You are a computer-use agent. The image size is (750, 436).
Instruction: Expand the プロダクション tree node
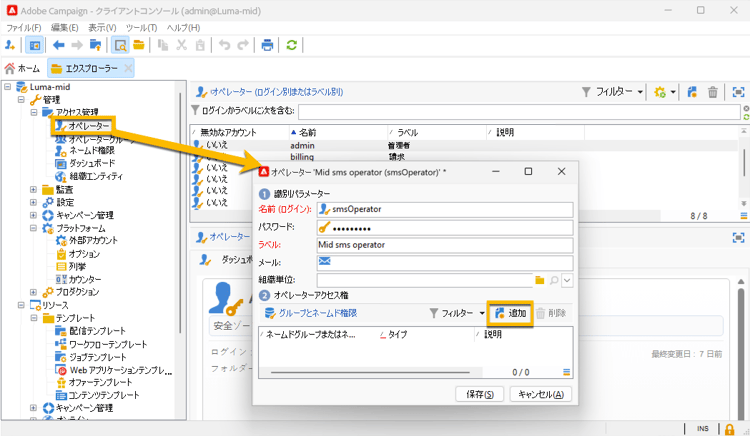[33, 292]
